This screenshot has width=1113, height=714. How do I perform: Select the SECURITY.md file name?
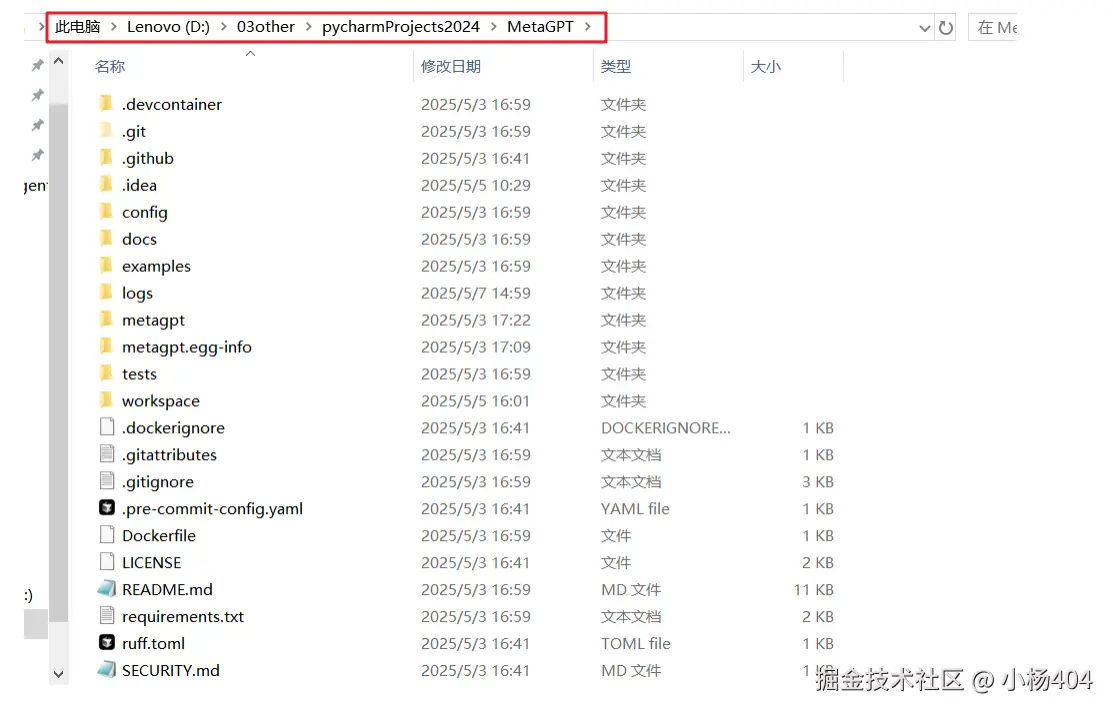[x=170, y=671]
